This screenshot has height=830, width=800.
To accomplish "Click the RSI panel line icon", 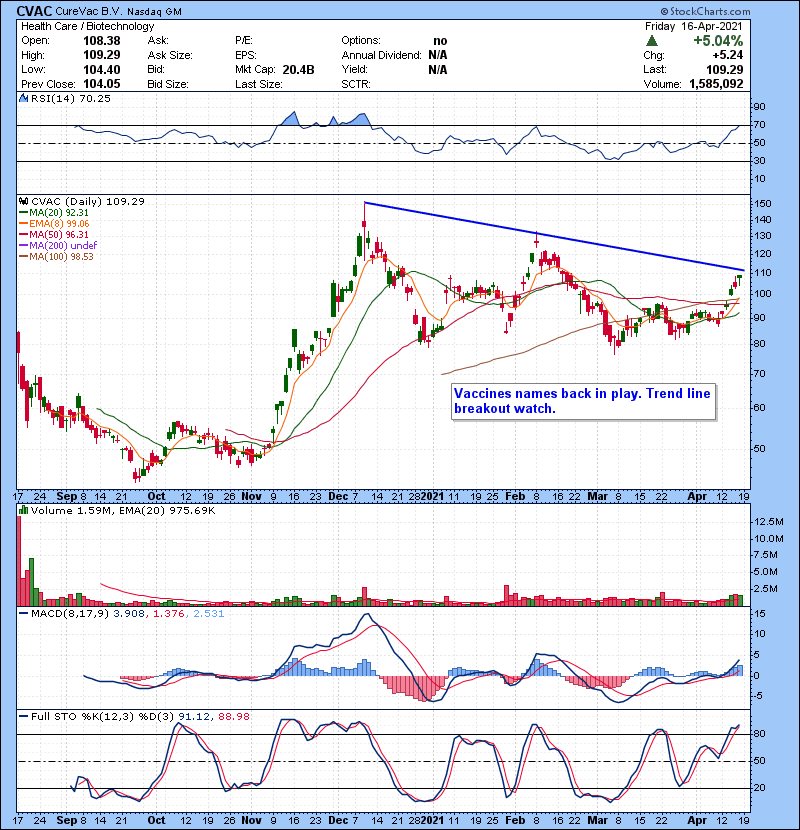I will (23, 98).
